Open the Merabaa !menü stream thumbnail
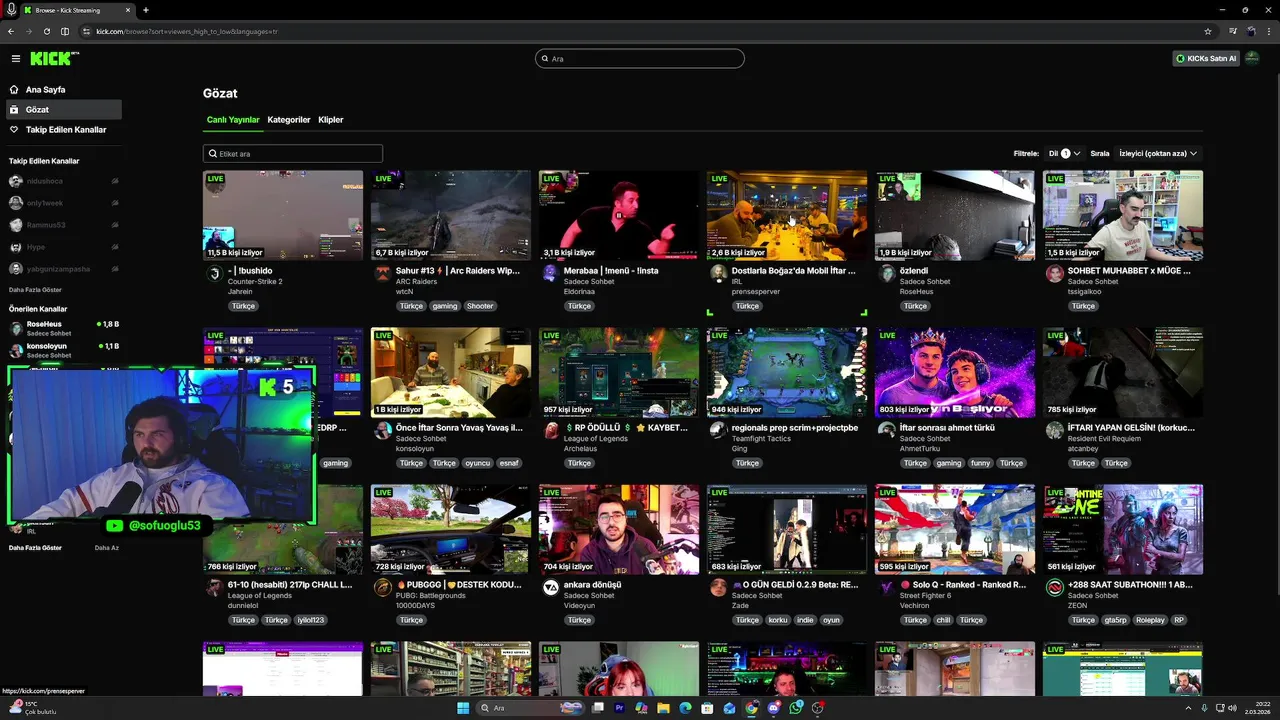The height and width of the screenshot is (720, 1280). click(x=619, y=215)
